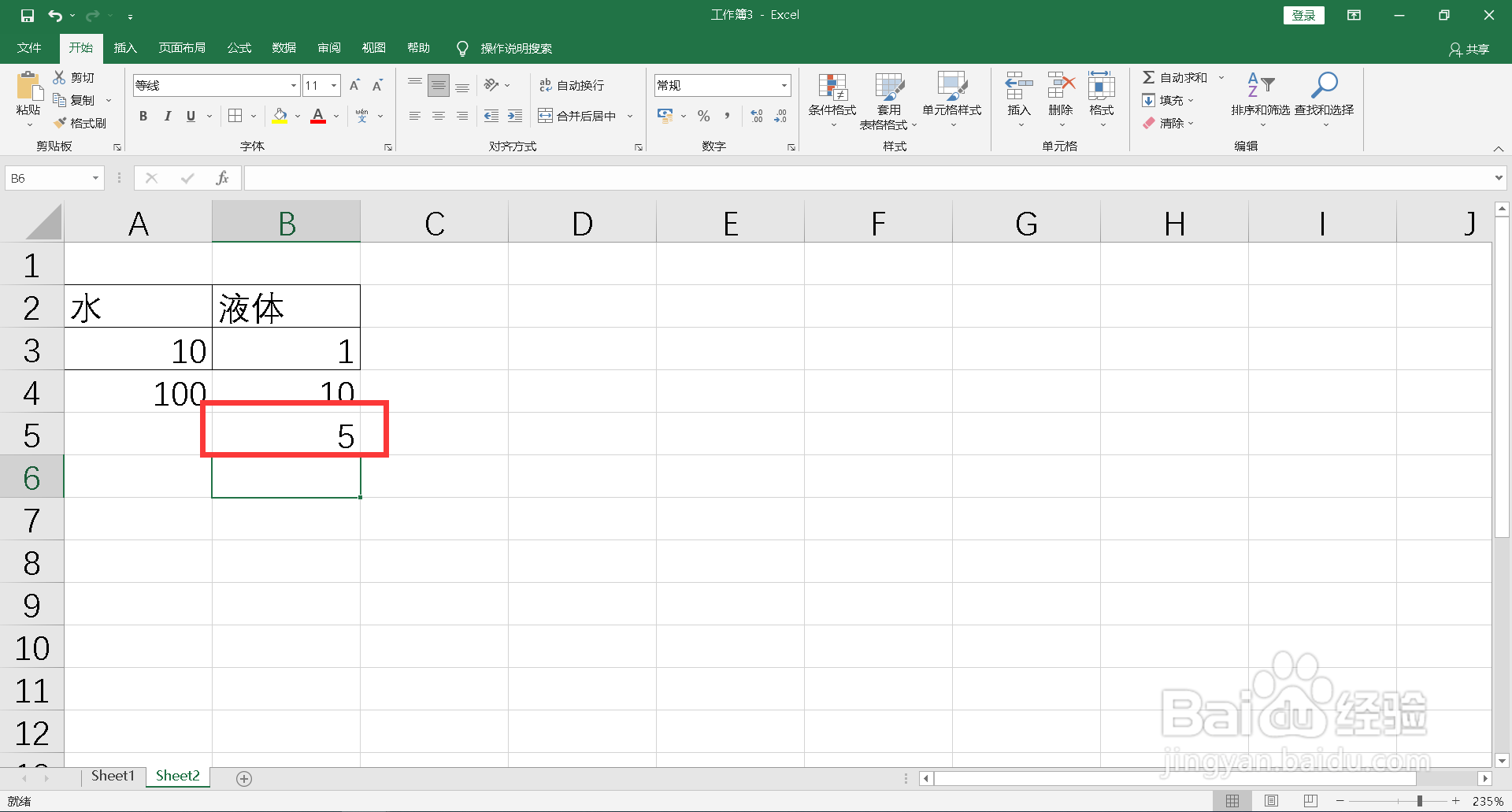1512x812 pixels.
Task: Switch to the Data (数据) tab
Action: tap(284, 48)
